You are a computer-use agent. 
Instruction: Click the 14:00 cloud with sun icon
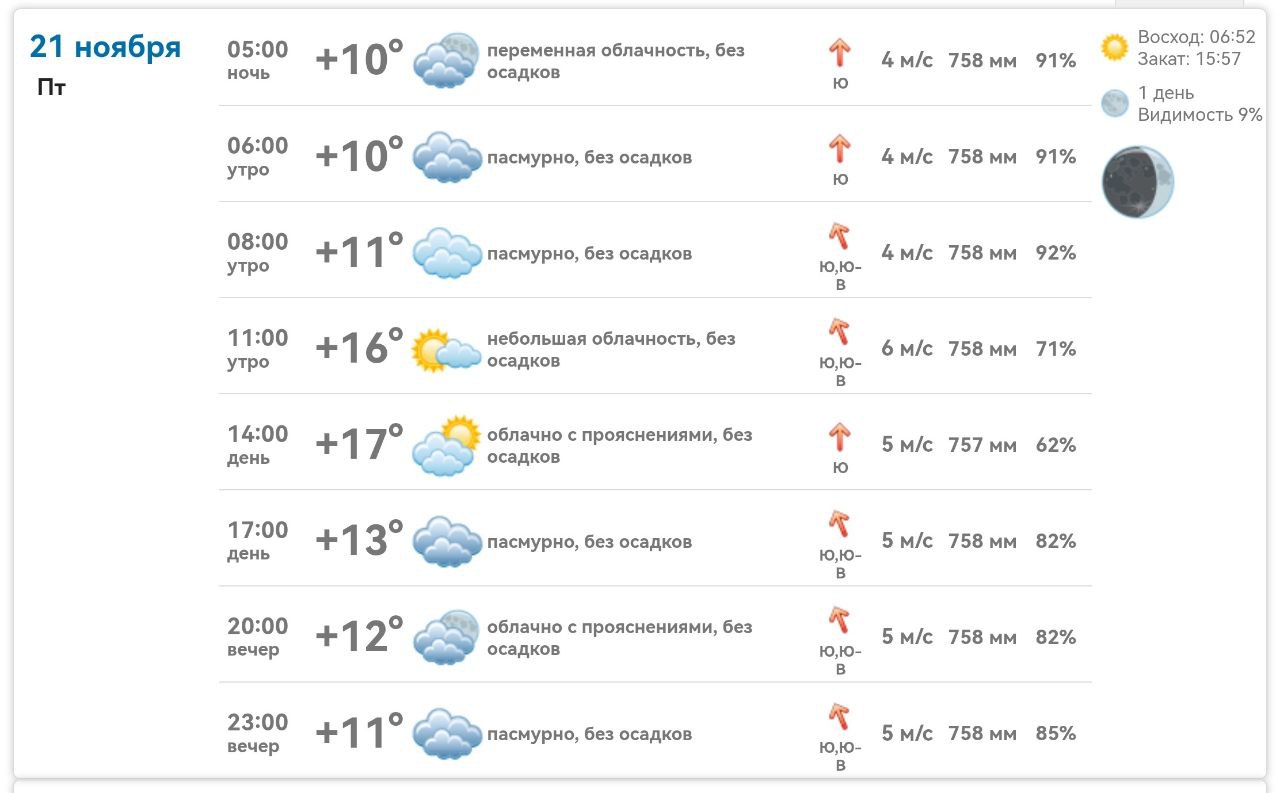point(446,445)
